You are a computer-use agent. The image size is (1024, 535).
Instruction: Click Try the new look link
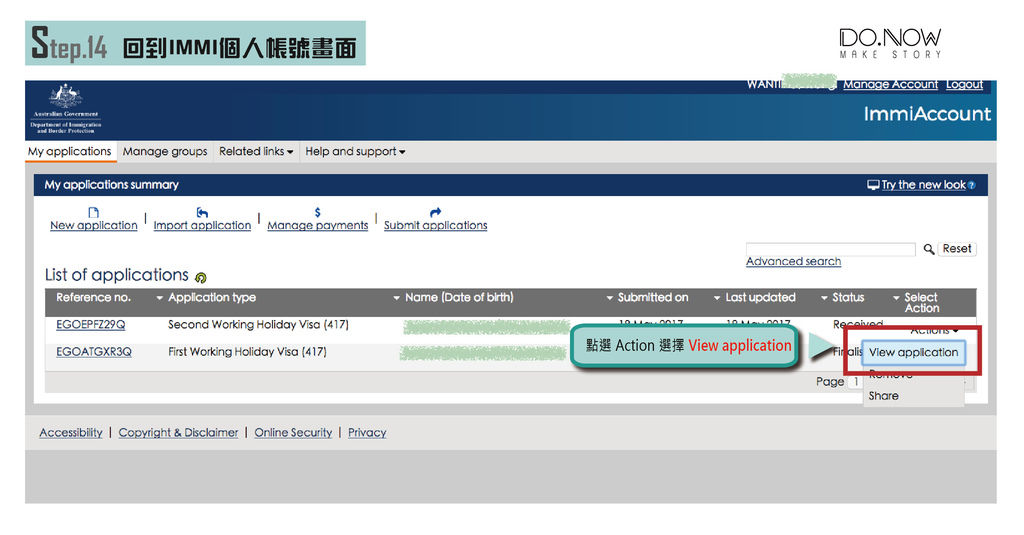(x=923, y=185)
